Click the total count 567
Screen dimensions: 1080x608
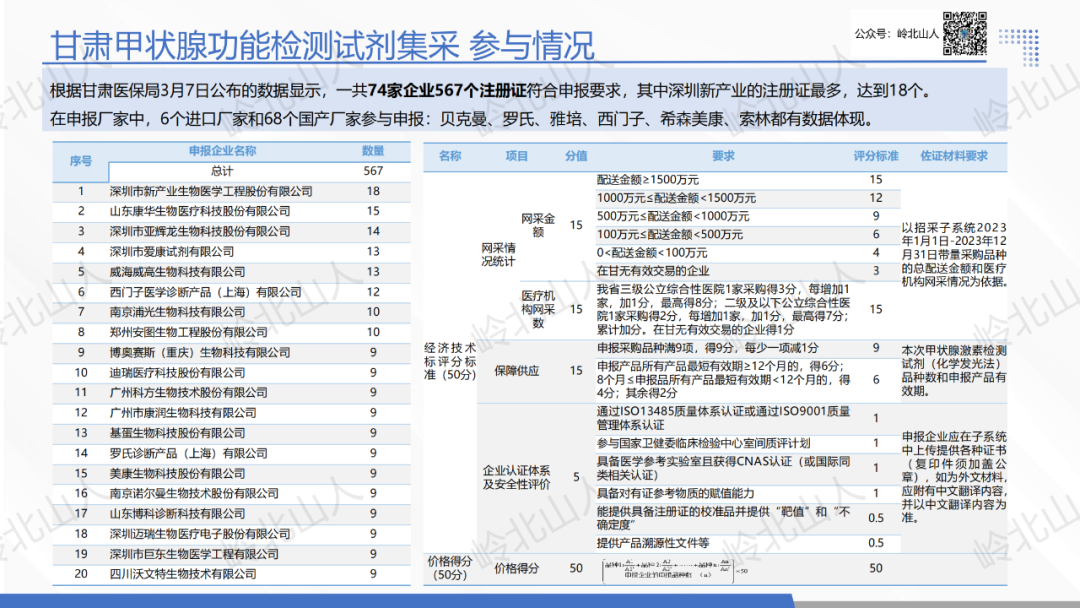(x=373, y=171)
